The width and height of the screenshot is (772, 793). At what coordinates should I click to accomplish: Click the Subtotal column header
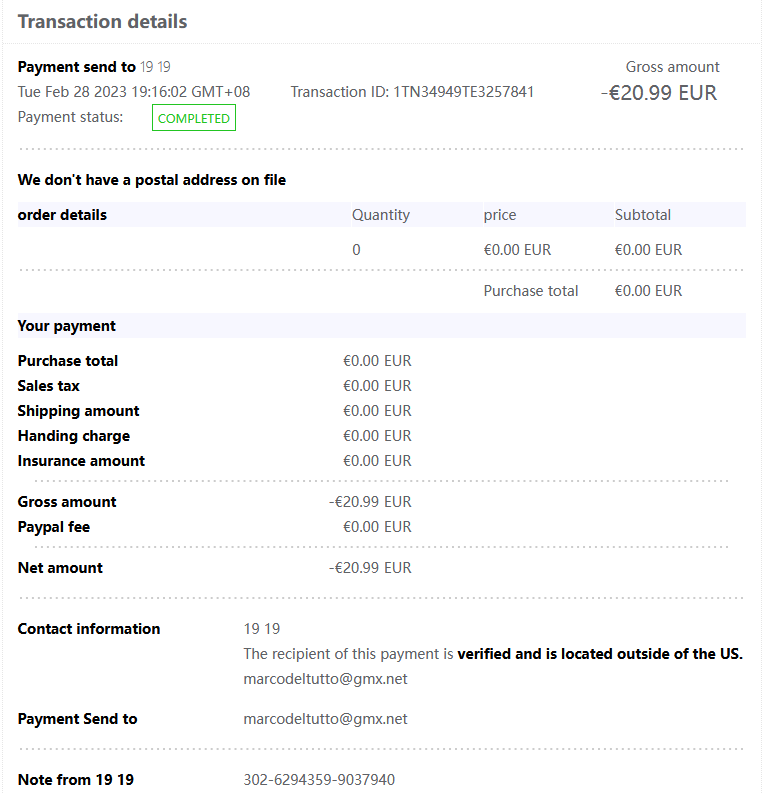(x=642, y=215)
